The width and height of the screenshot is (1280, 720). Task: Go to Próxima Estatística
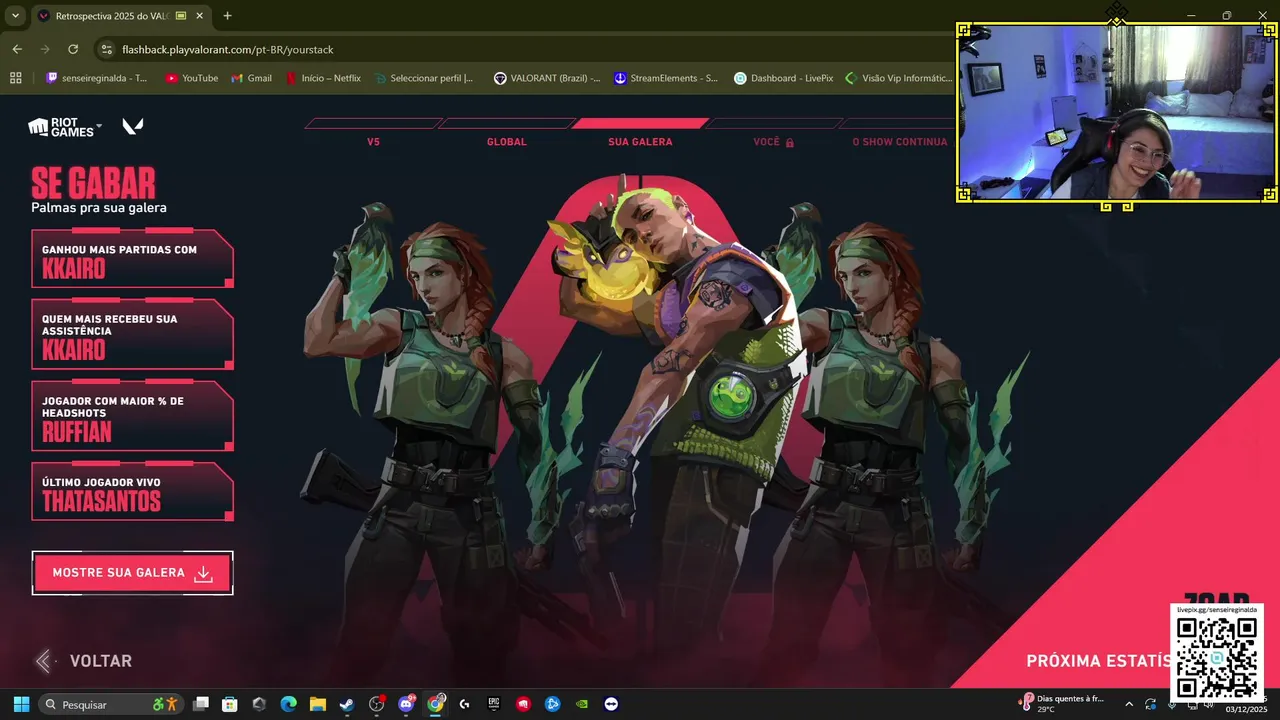tap(1097, 661)
